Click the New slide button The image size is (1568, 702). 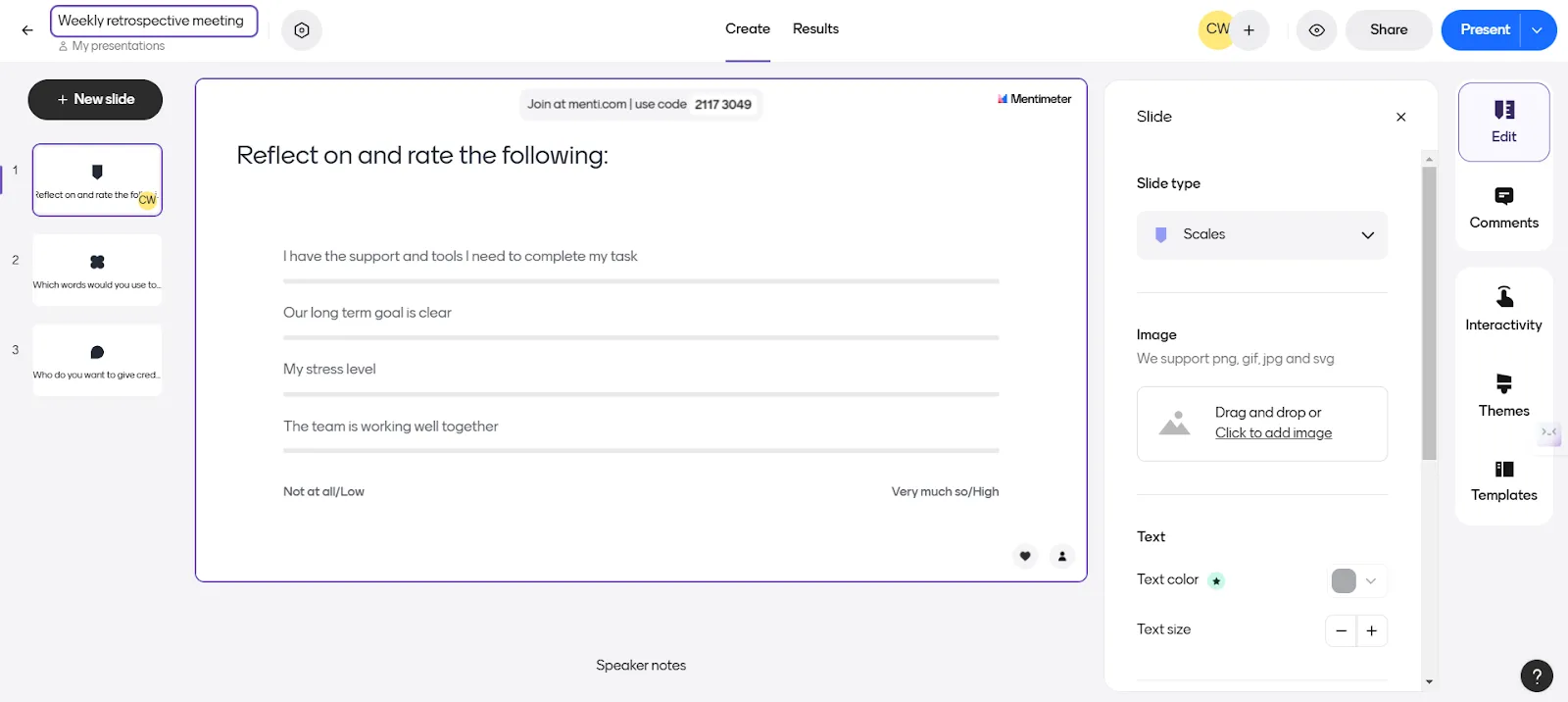tap(95, 100)
